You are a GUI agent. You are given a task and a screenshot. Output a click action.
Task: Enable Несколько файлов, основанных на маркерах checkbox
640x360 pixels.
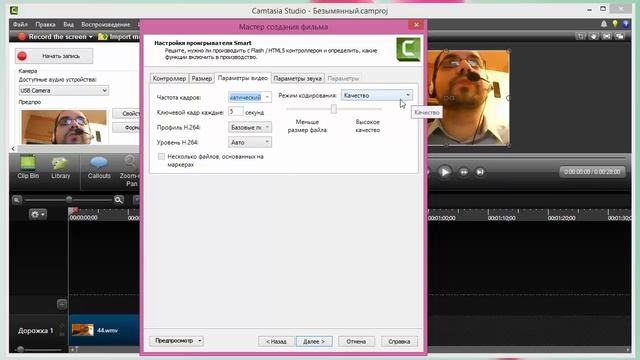tap(162, 156)
